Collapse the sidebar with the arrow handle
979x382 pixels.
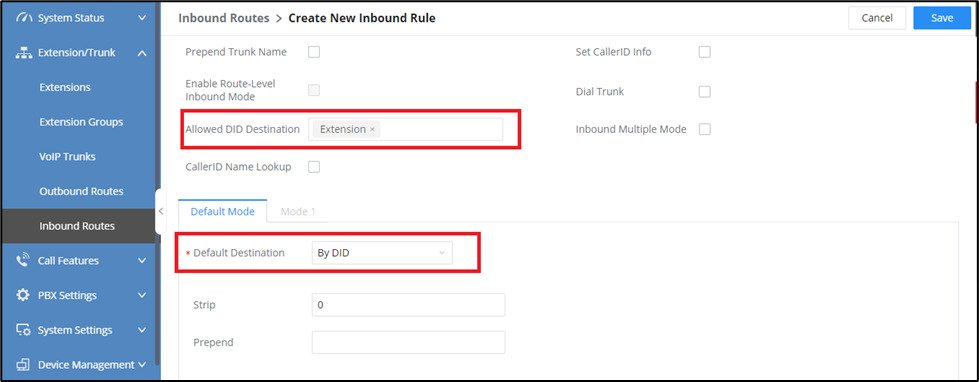[160, 211]
